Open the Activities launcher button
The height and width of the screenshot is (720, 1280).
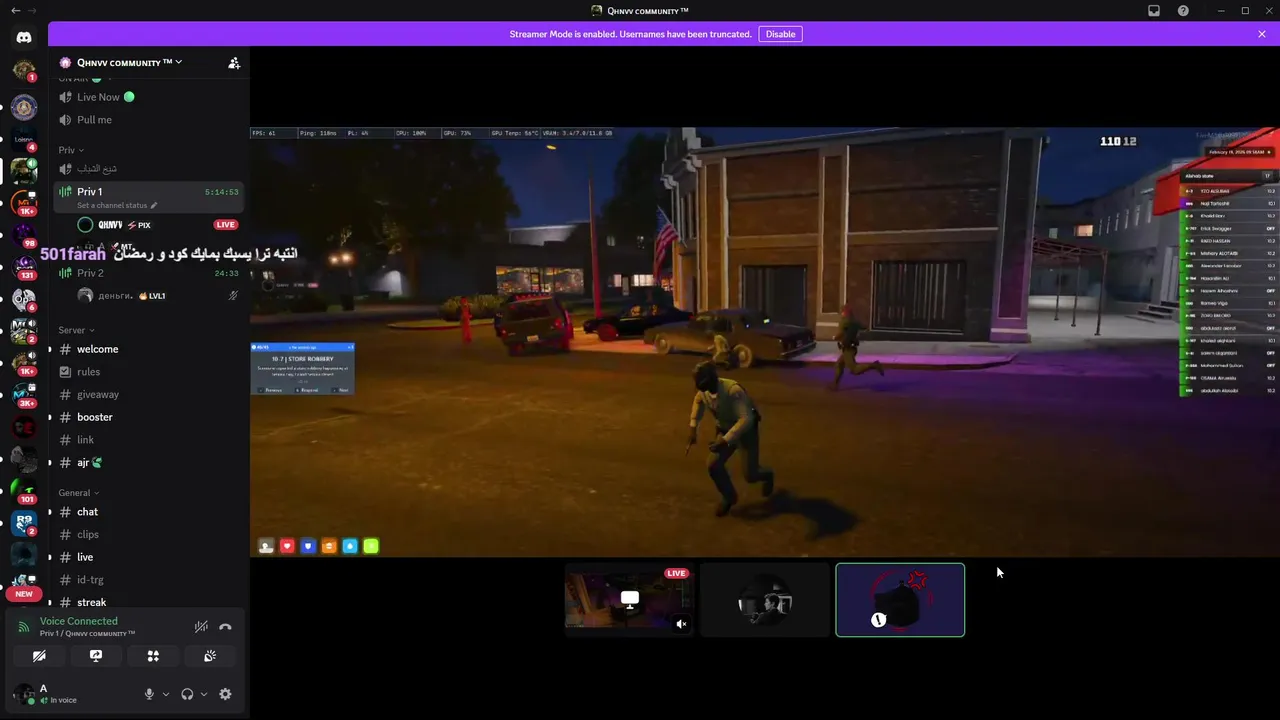click(153, 656)
